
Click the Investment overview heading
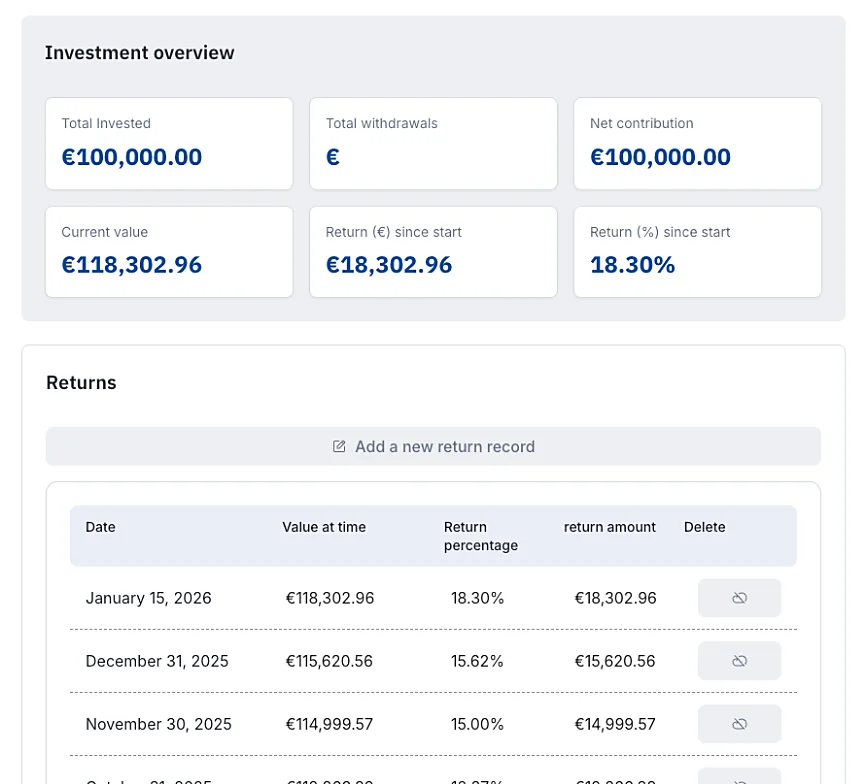click(139, 53)
